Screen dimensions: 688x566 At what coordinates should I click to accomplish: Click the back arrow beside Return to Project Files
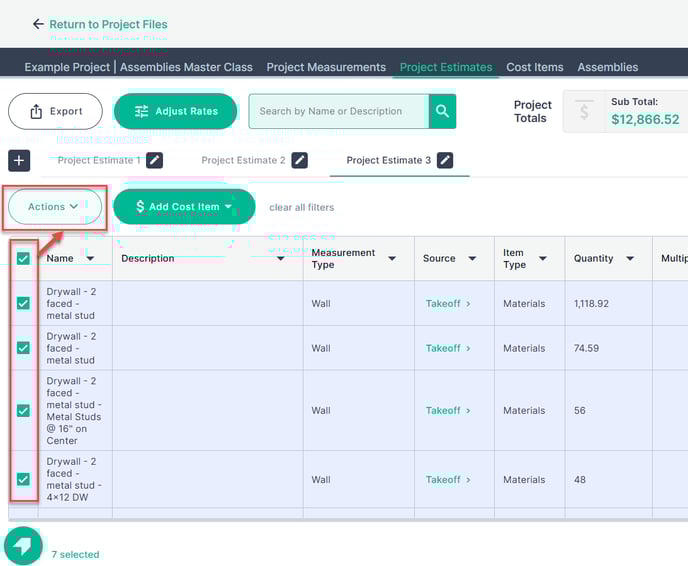pos(38,24)
